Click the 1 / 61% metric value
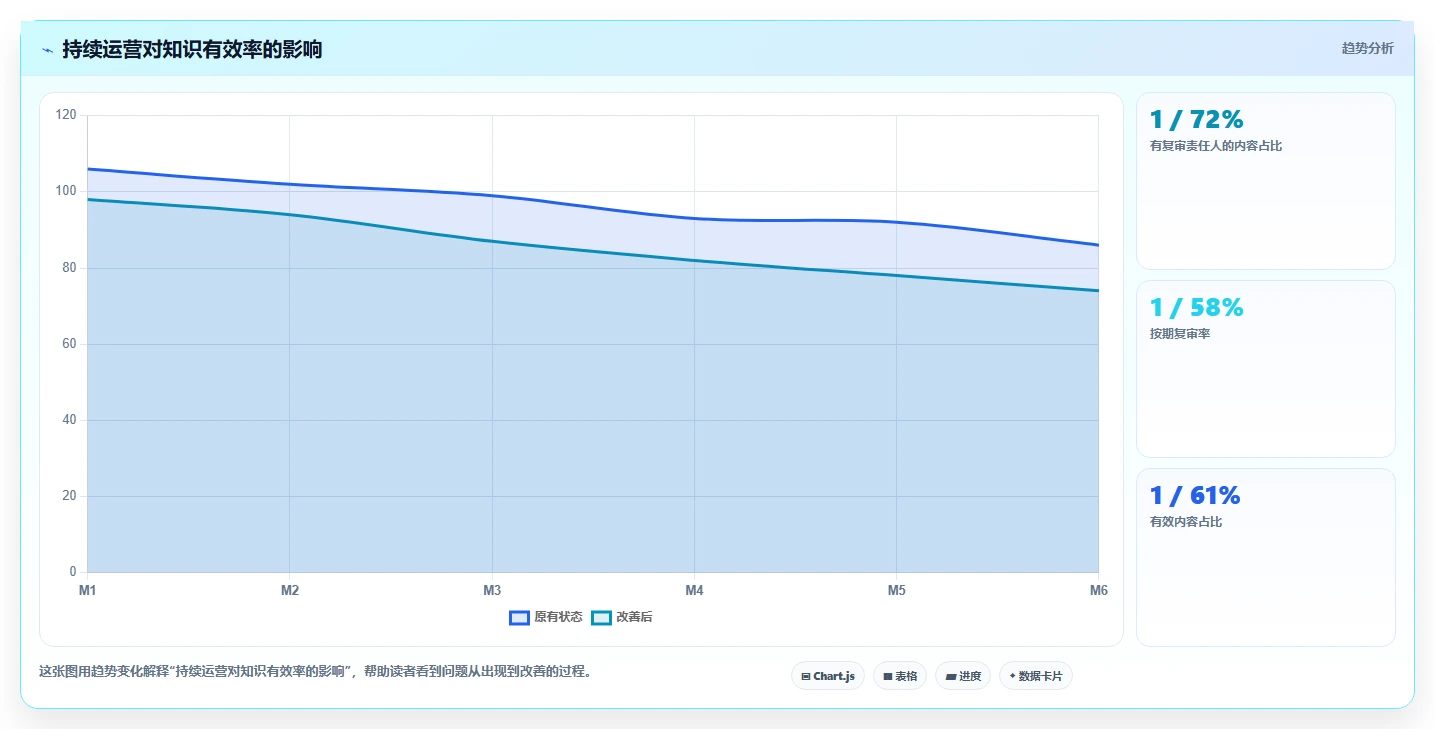The width and height of the screenshot is (1435, 729). (x=1195, y=496)
